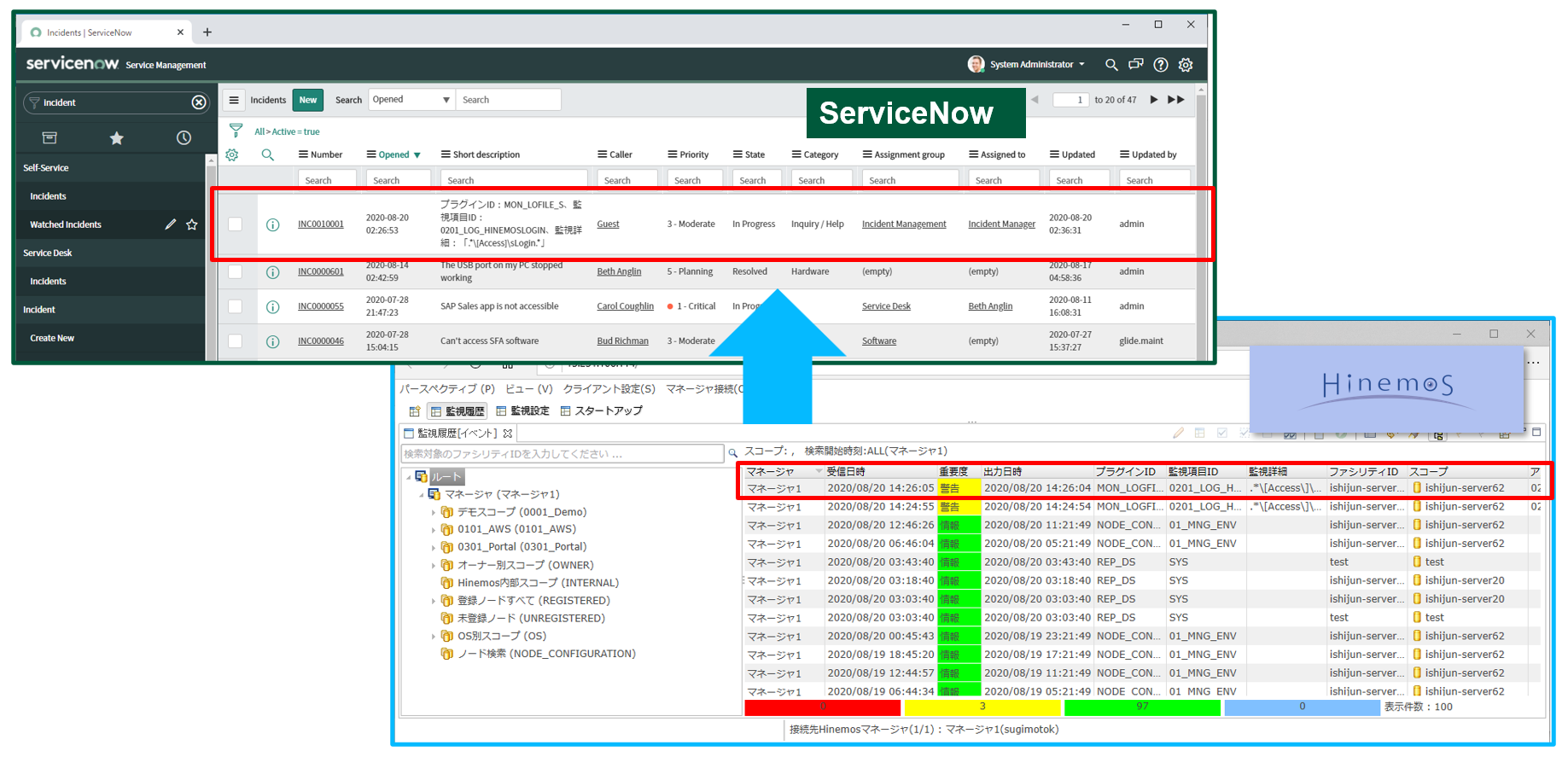
Task: Expand デモスコープ (0001_Demo) node
Action: pos(434,513)
